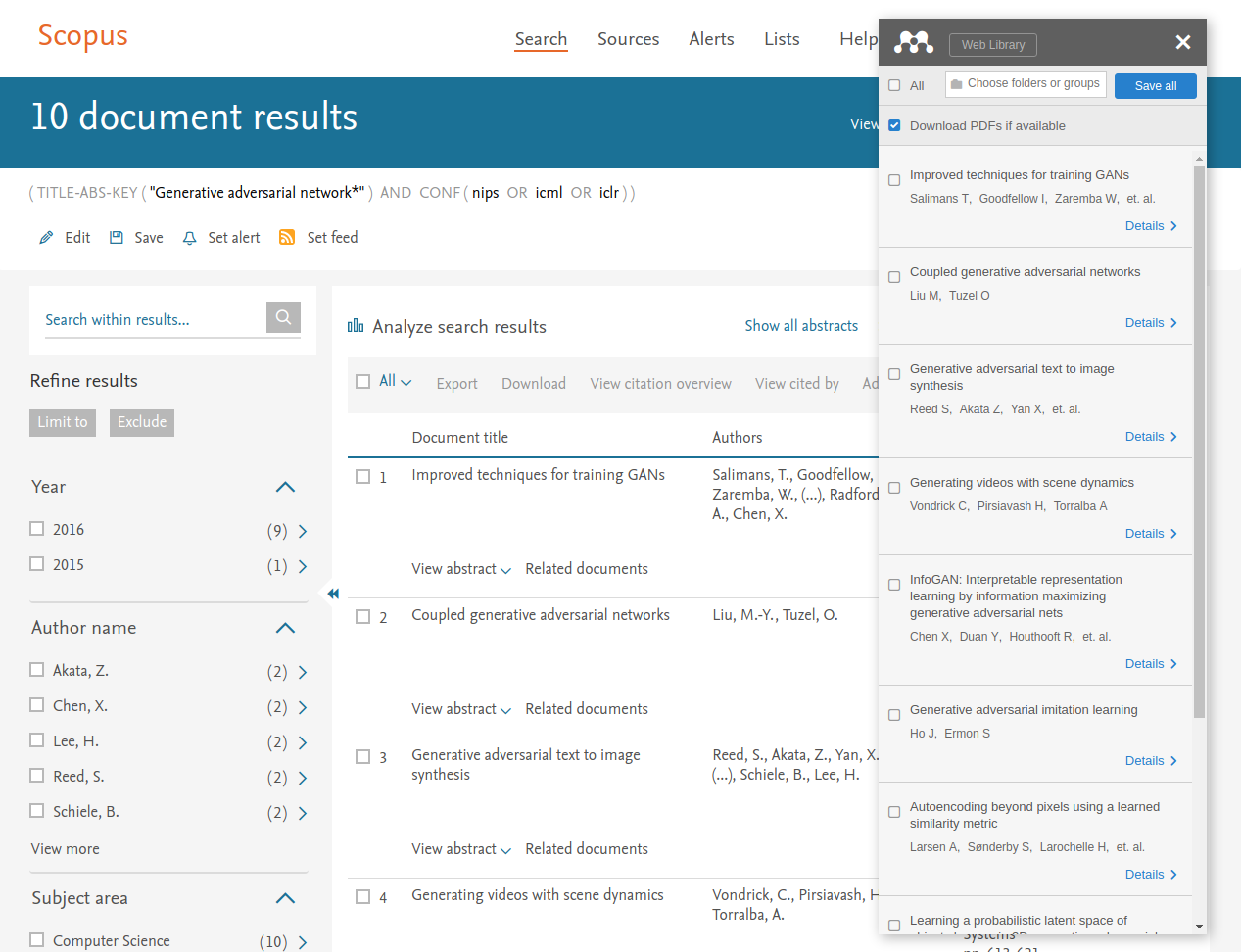Open the All selection dropdown in results toolbar
1241x952 pixels.
pos(396,381)
